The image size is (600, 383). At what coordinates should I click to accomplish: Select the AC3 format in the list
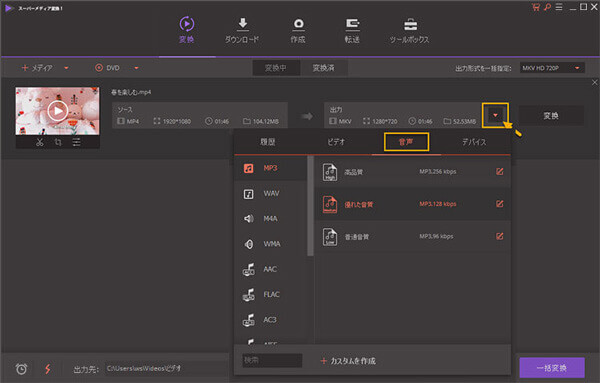coord(271,319)
